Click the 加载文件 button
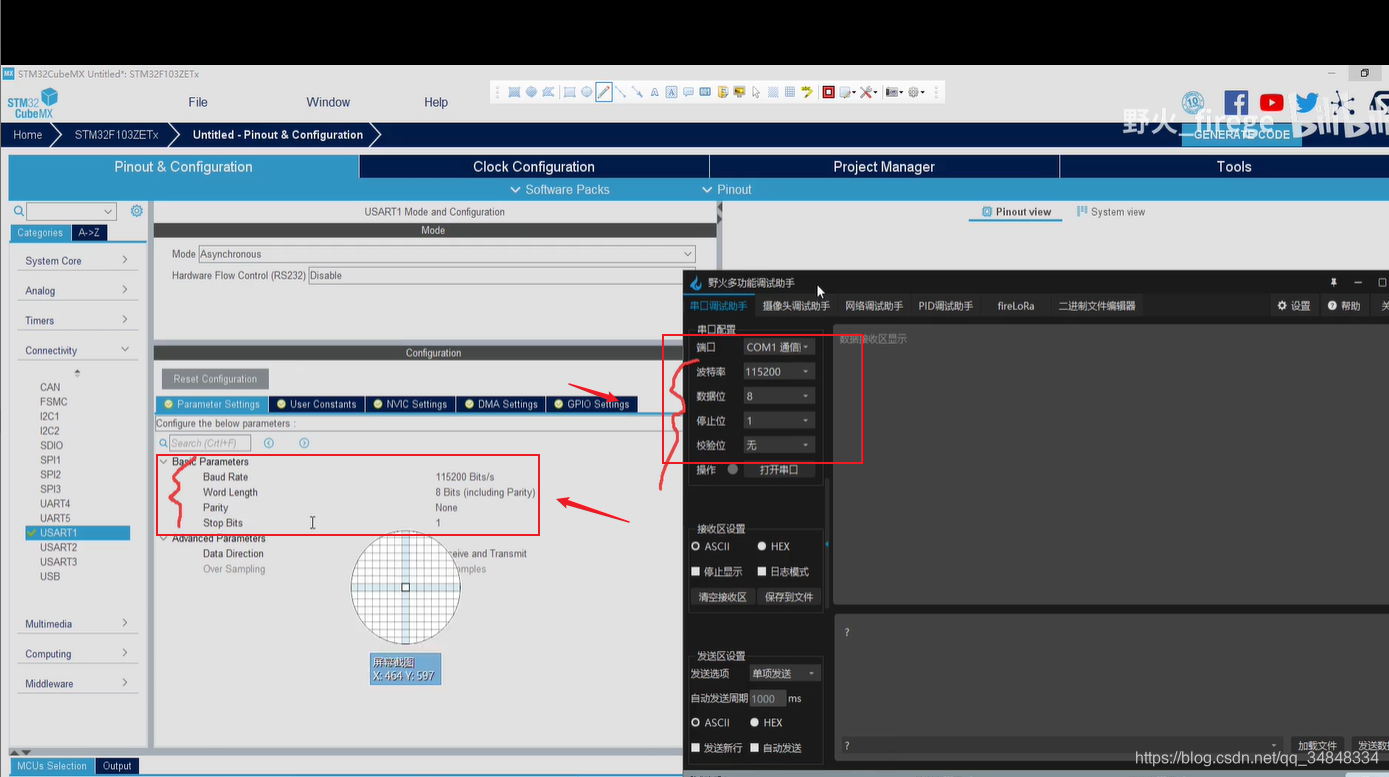Screen dimensions: 1389x777 click(1317, 746)
